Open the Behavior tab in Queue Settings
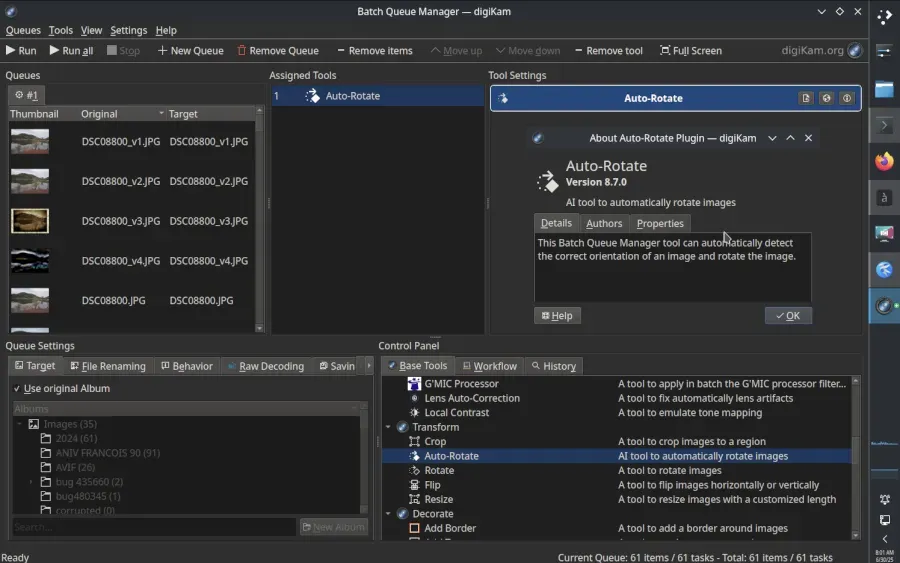This screenshot has width=900, height=563. tap(187, 366)
